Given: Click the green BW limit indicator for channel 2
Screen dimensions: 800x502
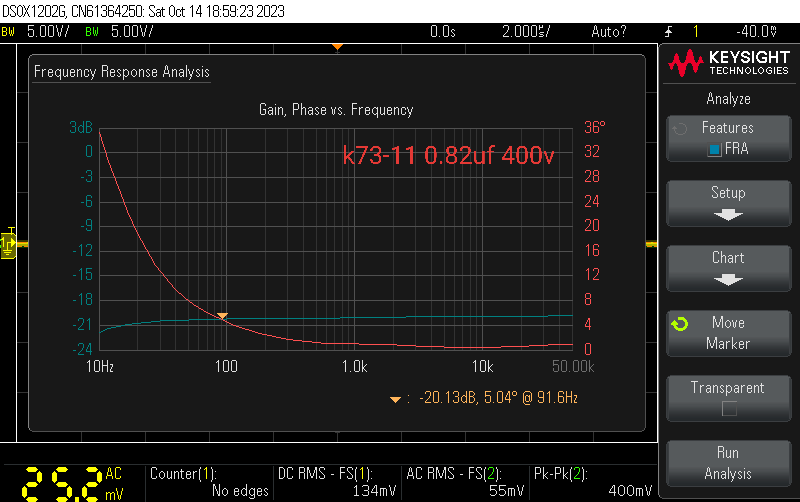Looking at the screenshot, I should (92, 32).
